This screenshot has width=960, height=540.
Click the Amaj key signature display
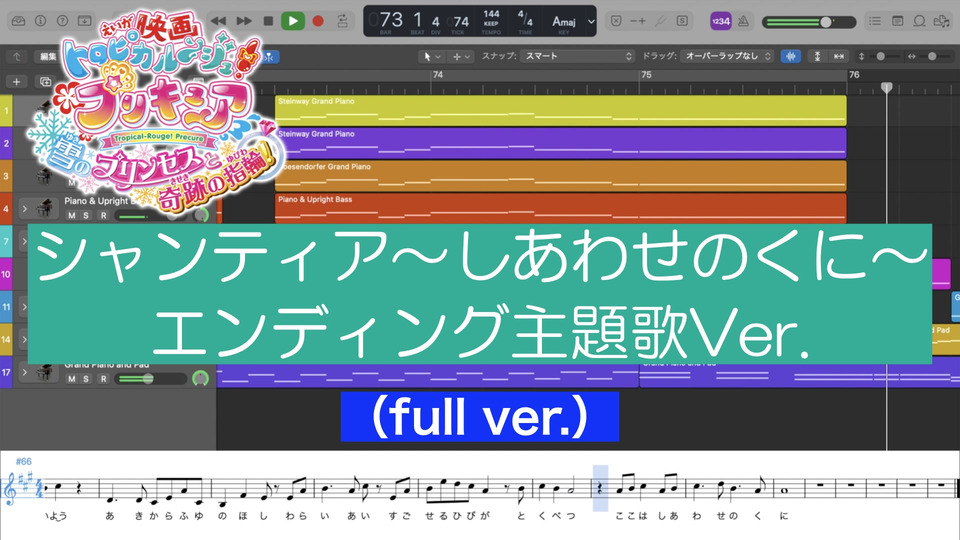(x=564, y=21)
